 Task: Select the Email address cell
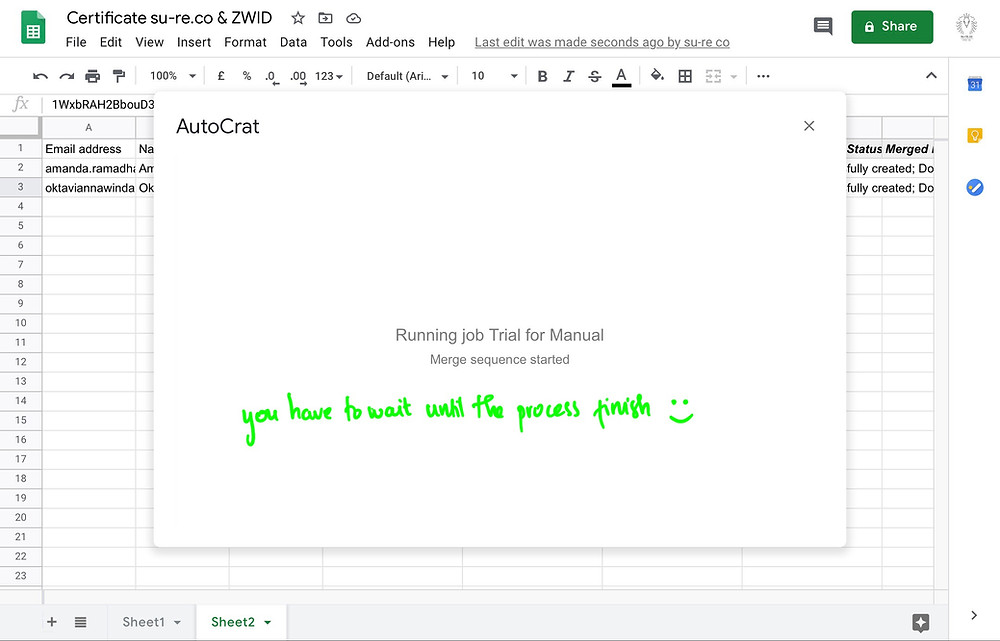pos(89,149)
